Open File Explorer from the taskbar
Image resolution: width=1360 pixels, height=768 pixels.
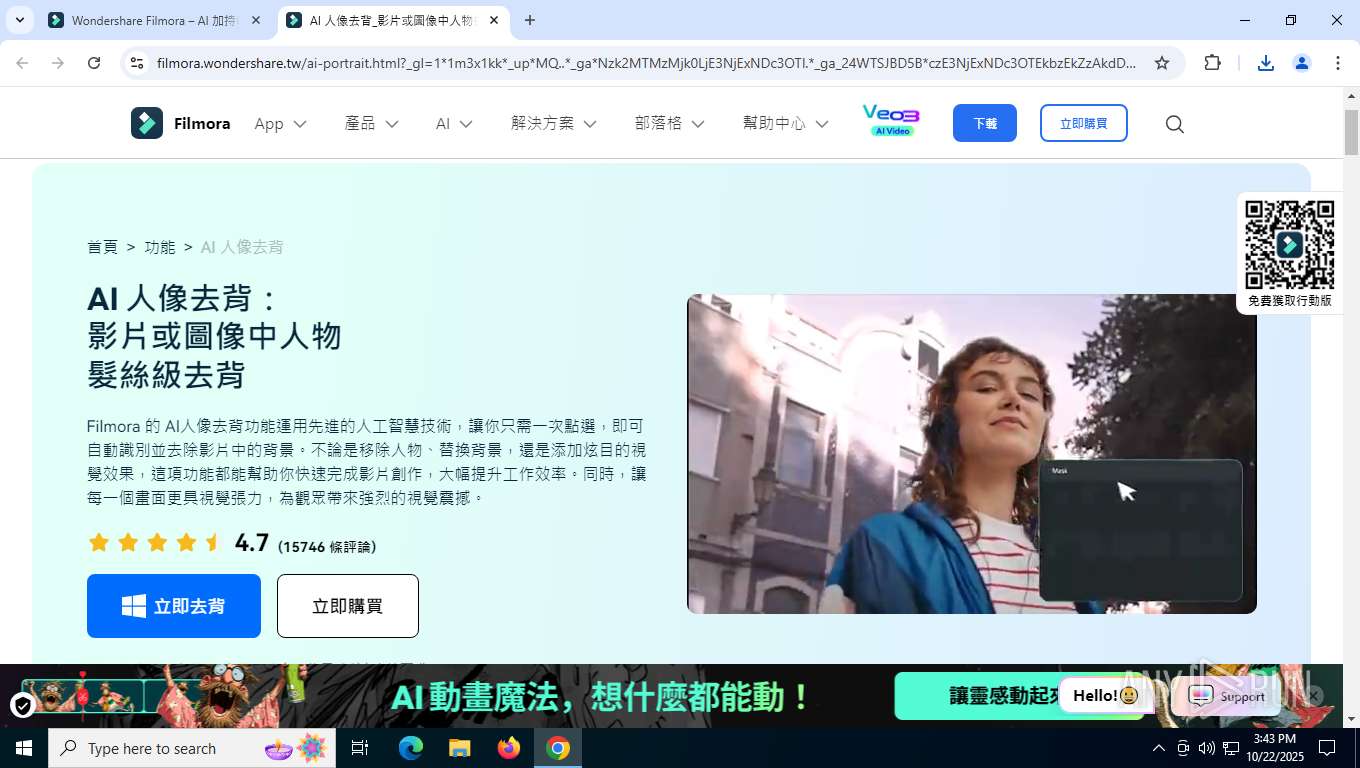point(459,748)
